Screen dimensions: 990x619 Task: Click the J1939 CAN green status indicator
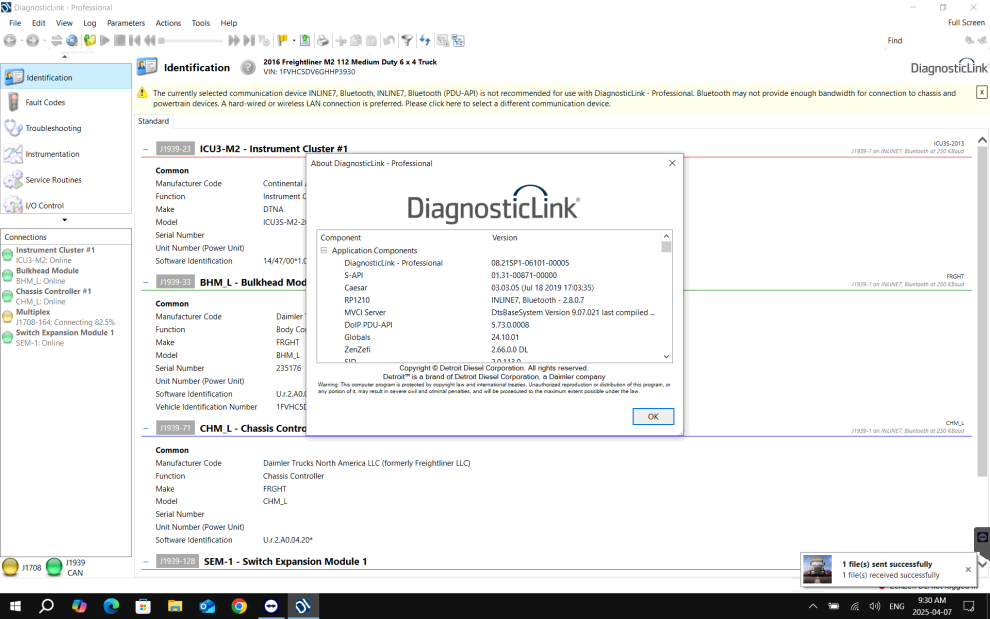(54, 568)
